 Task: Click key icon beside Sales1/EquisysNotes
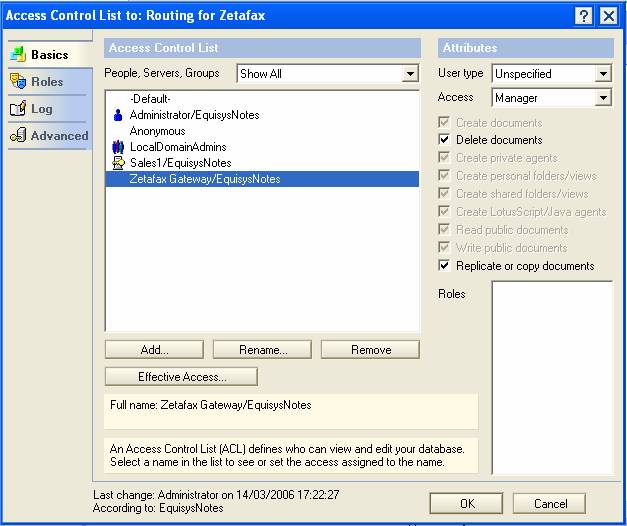(118, 163)
